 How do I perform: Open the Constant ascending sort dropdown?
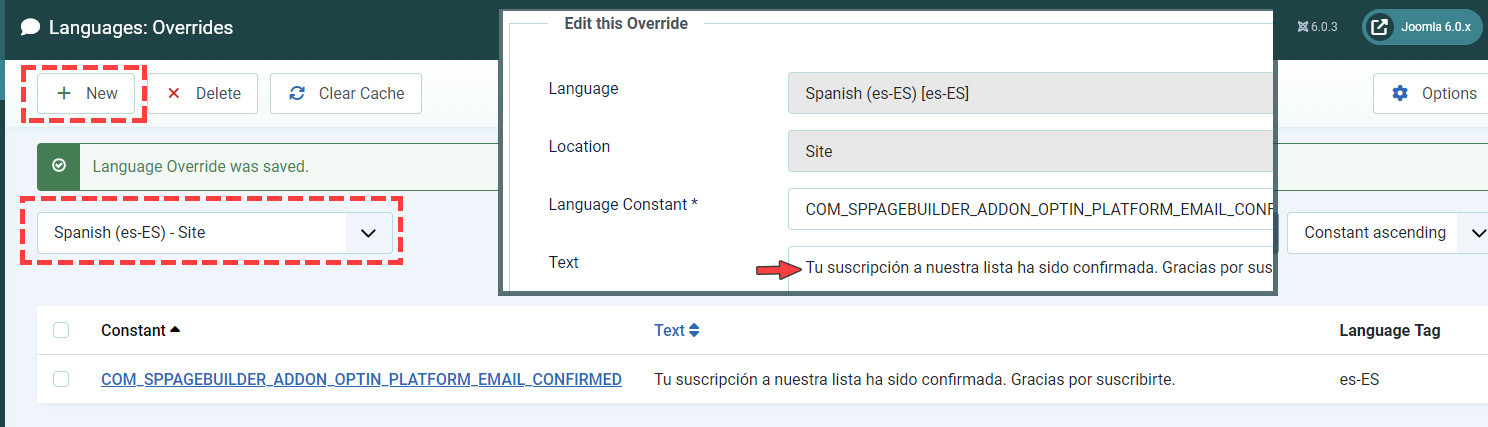point(1387,232)
